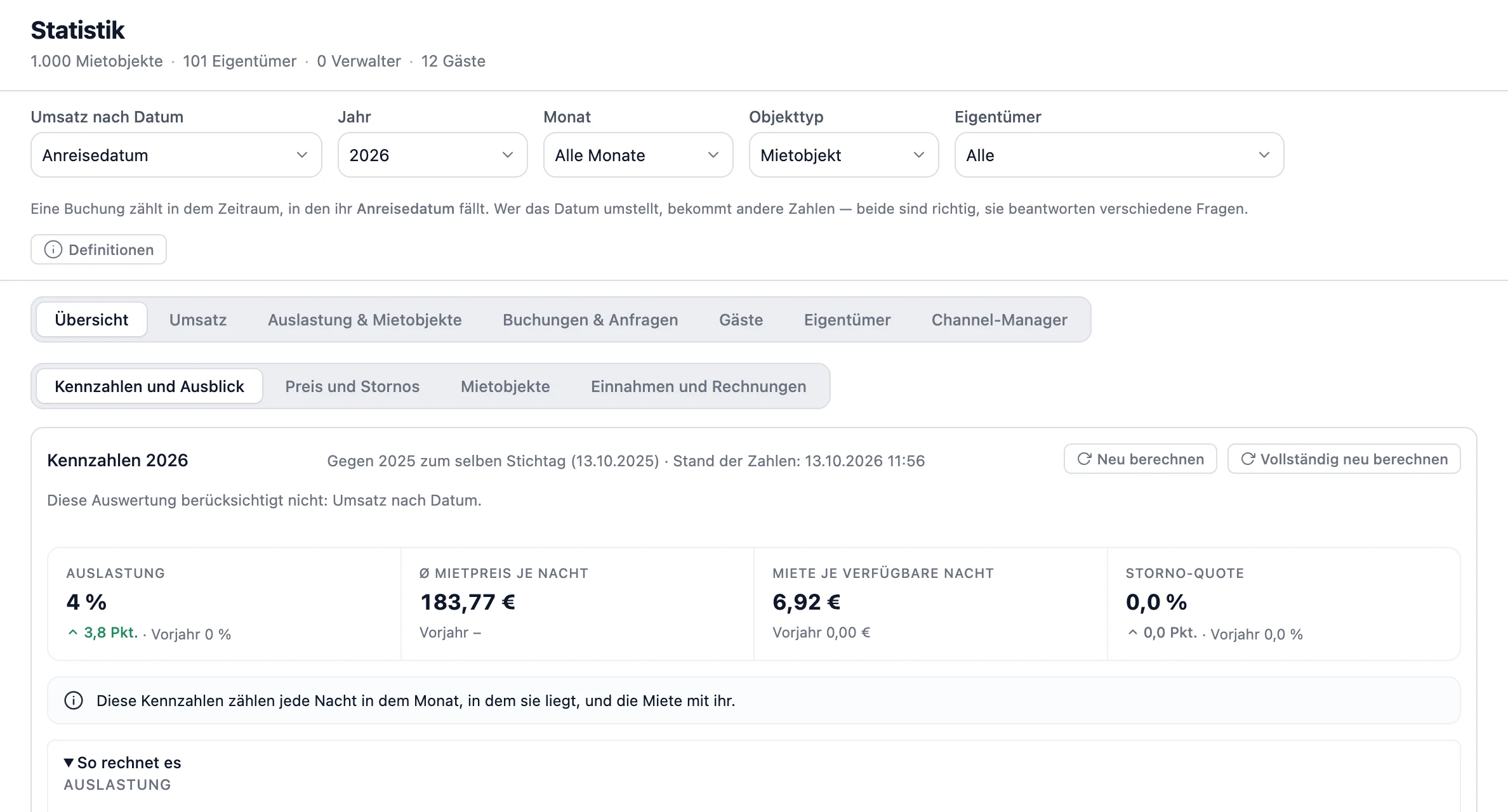The image size is (1508, 812).
Task: Collapse the So rechnet es section
Action: (122, 763)
